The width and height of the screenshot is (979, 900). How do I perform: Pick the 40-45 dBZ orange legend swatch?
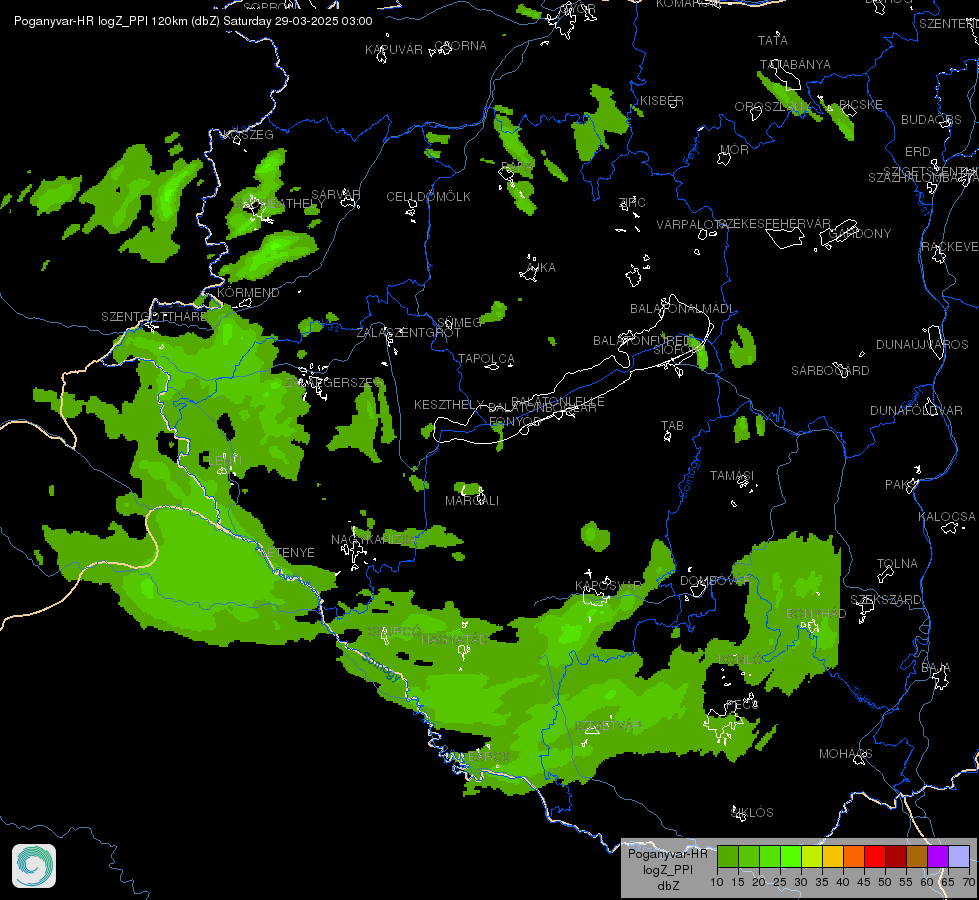click(x=854, y=856)
